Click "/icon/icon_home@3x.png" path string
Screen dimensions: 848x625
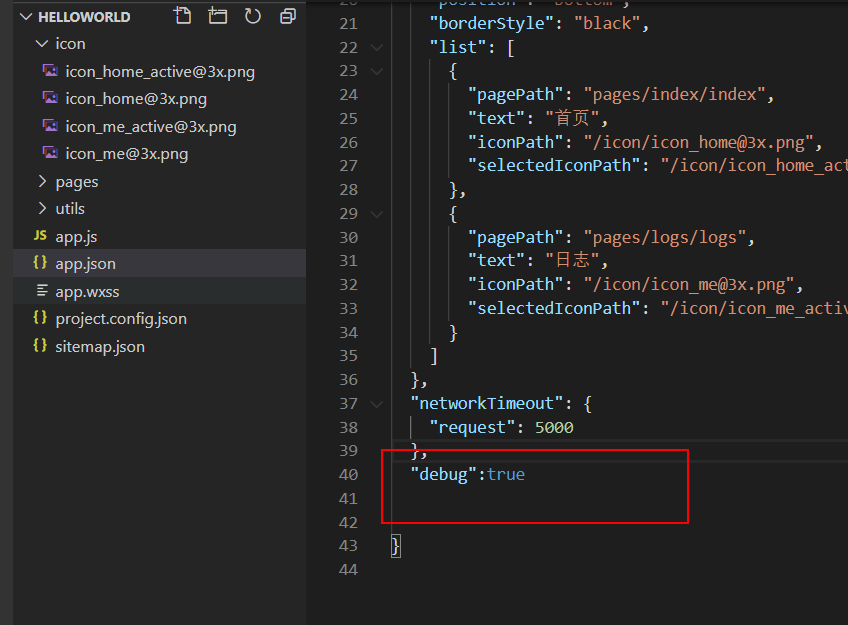pyautogui.click(x=699, y=142)
